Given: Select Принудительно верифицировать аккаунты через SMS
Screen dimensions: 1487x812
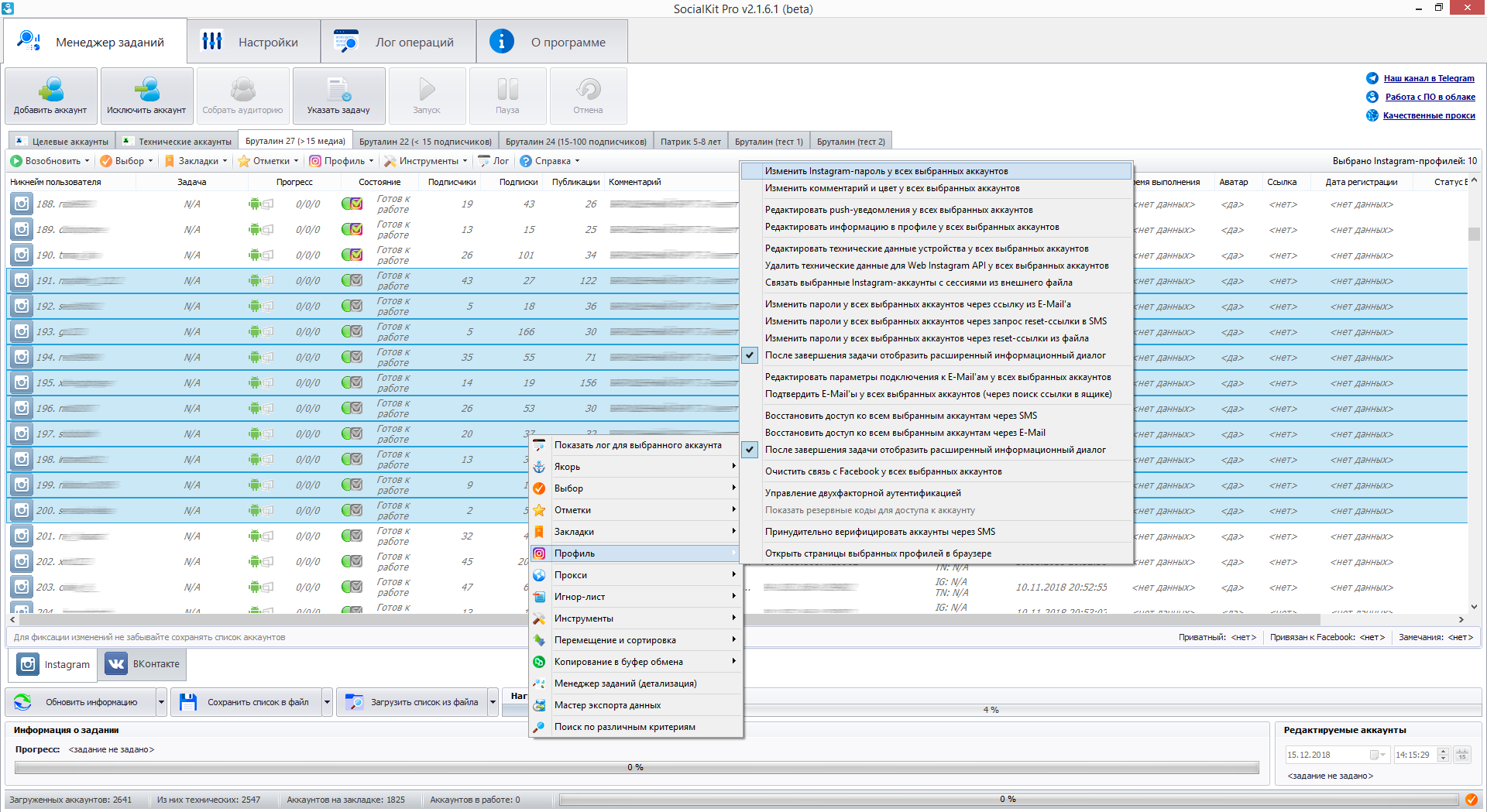Looking at the screenshot, I should [936, 532].
